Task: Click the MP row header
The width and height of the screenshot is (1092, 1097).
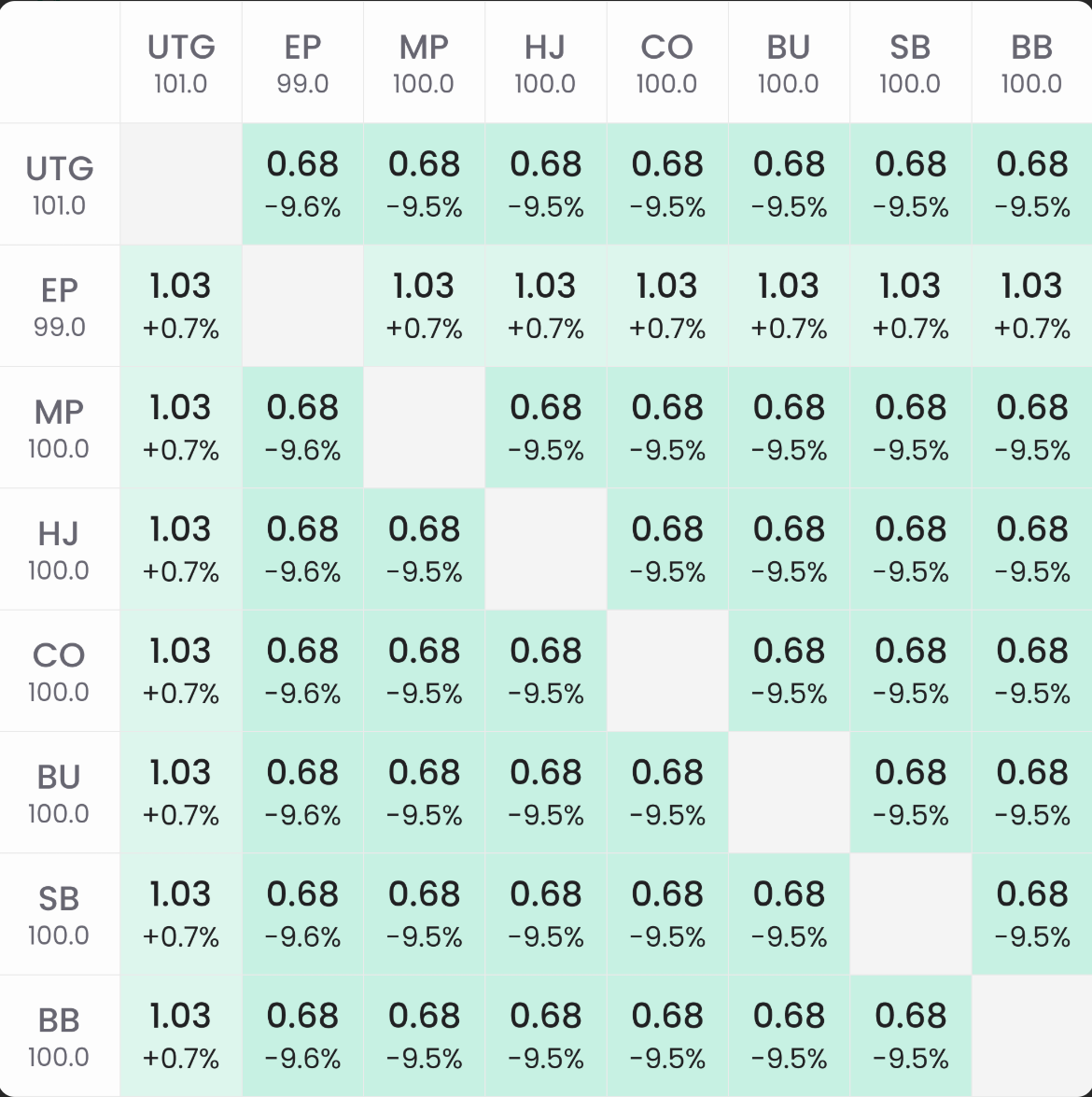Action: pos(60,428)
